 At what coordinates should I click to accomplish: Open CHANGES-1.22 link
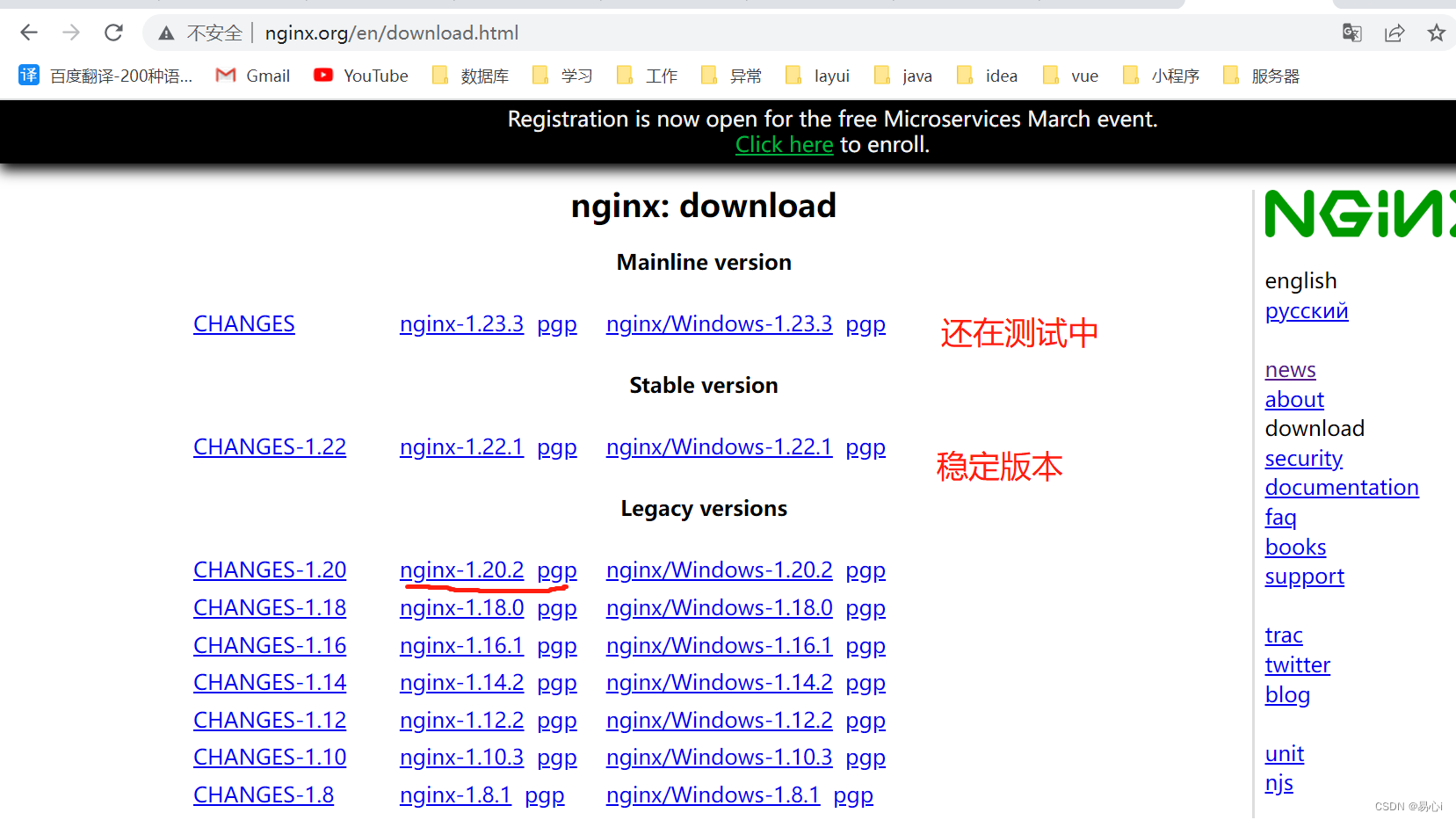pyautogui.click(x=270, y=447)
